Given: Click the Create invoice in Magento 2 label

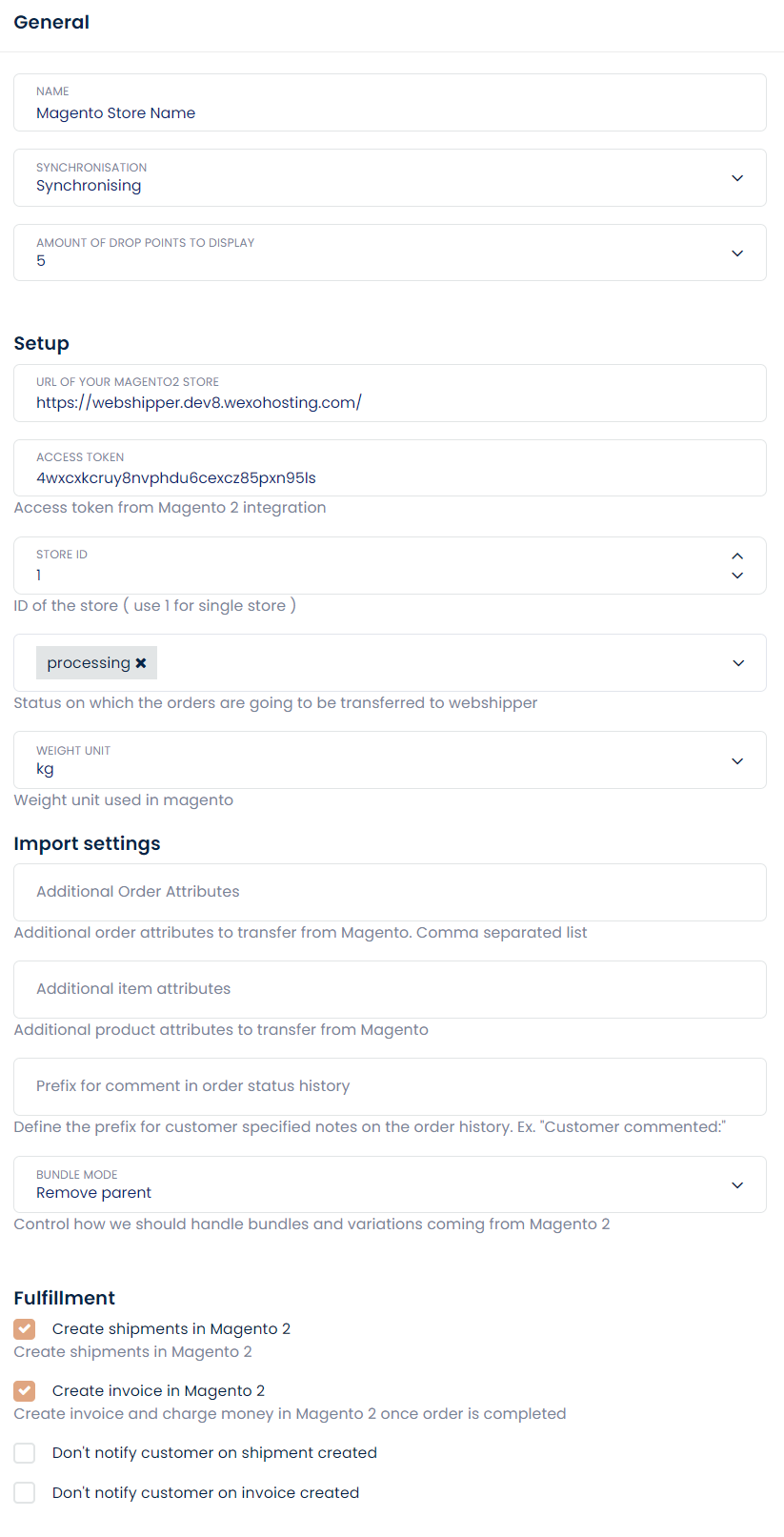Looking at the screenshot, I should (158, 1391).
